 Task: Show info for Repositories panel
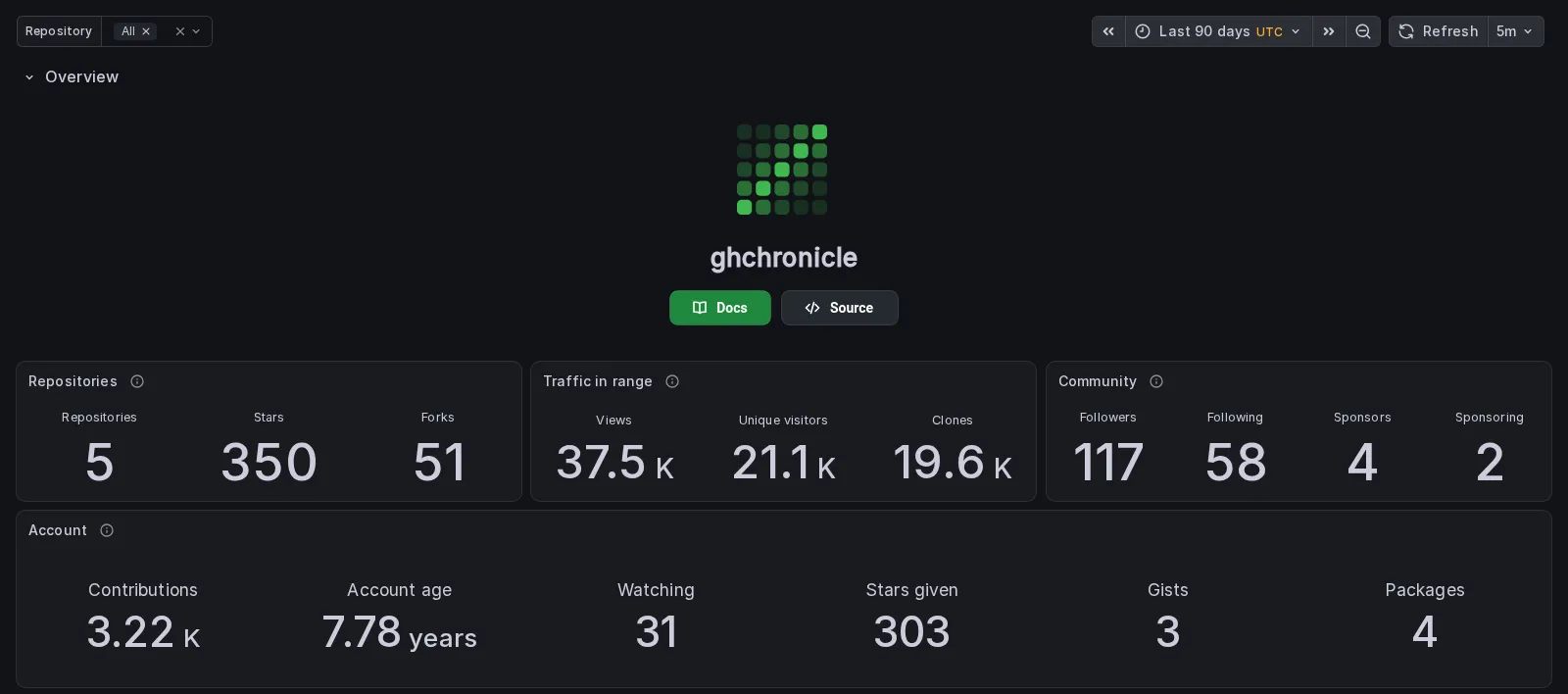point(137,381)
